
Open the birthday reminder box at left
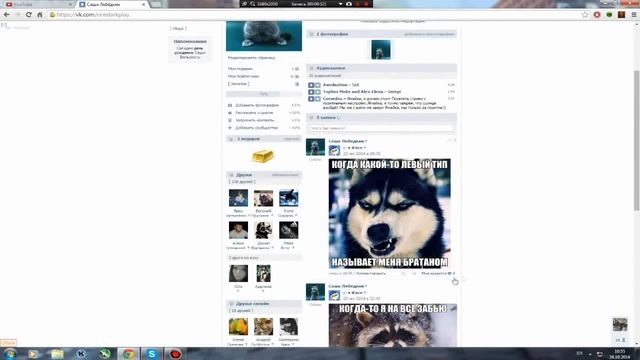(x=190, y=49)
